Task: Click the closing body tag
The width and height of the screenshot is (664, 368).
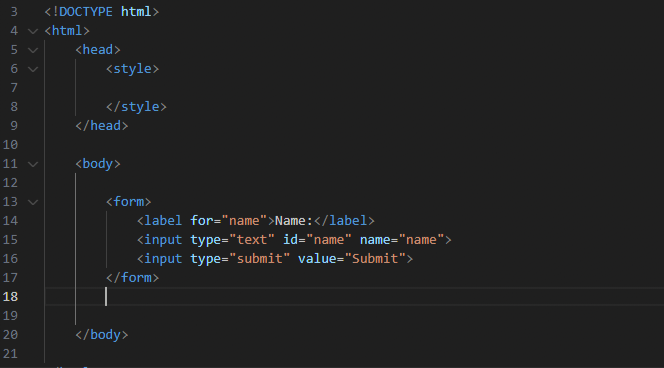Action: pos(102,335)
